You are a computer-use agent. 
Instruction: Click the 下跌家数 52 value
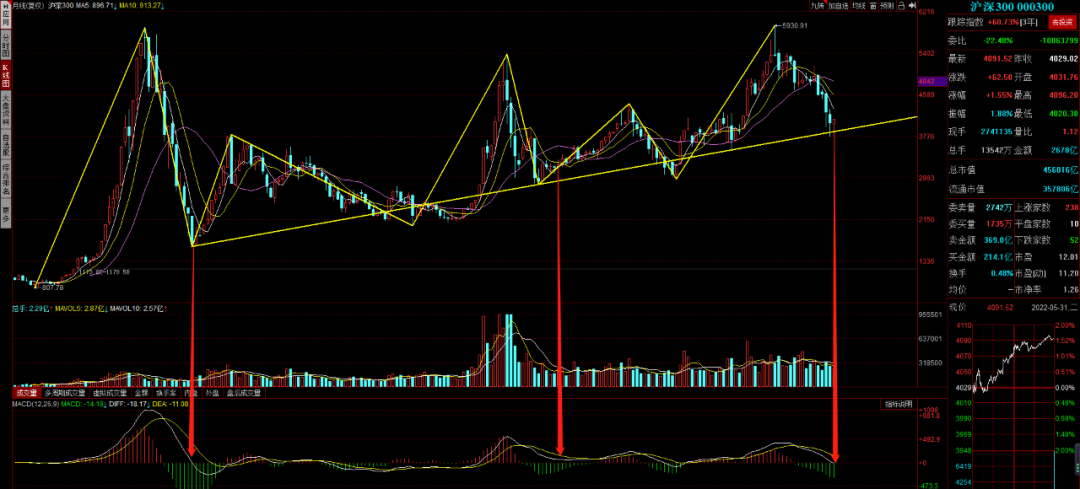(x=1072, y=240)
